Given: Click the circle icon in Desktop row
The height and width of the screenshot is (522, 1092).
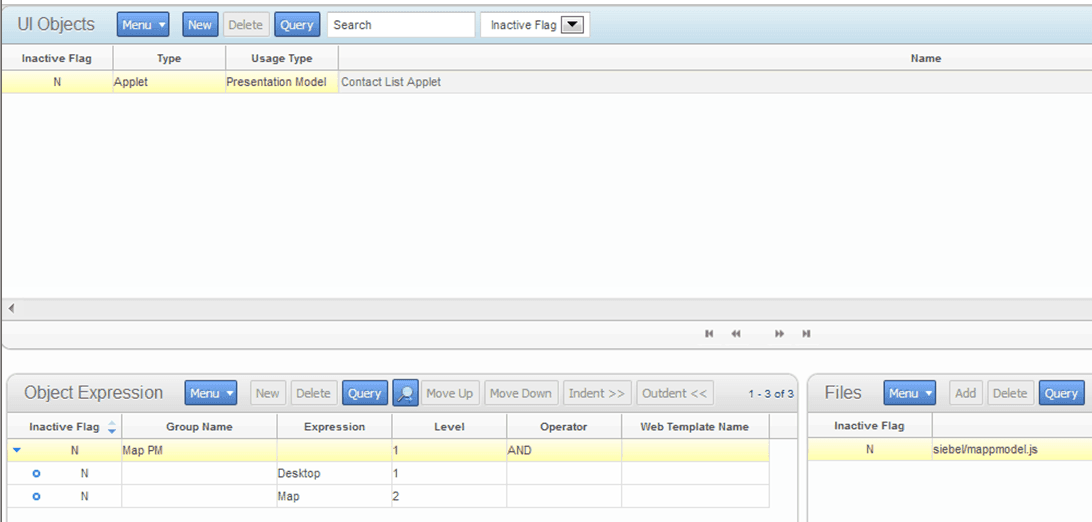Looking at the screenshot, I should click(x=36, y=473).
